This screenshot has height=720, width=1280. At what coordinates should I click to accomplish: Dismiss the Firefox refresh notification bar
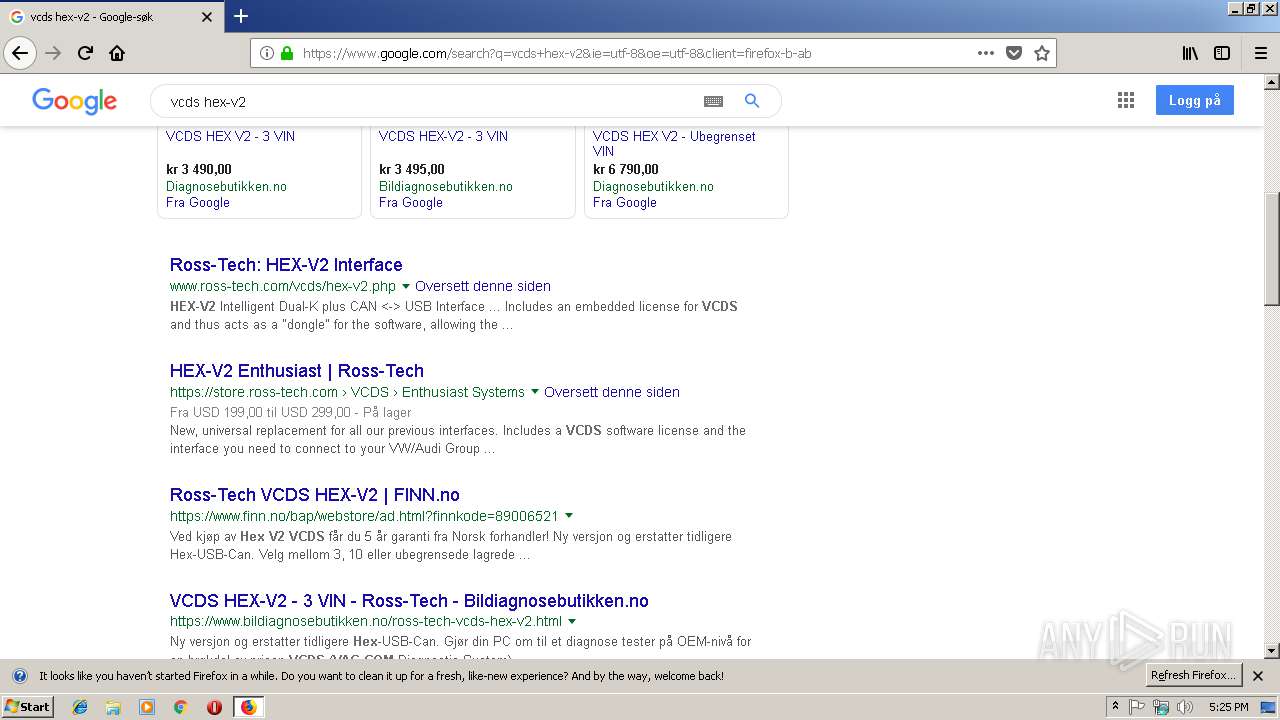point(1258,676)
